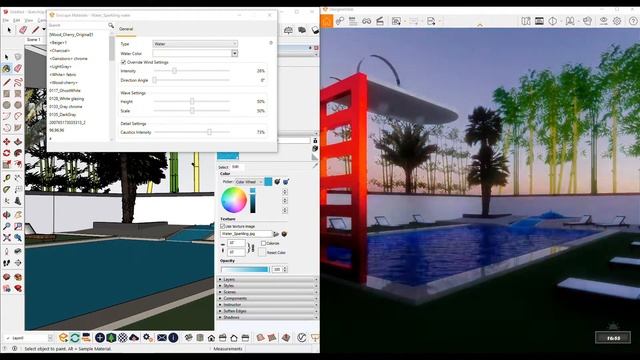Open the map icon in Enscape right toolbar

pyautogui.click(x=526, y=21)
